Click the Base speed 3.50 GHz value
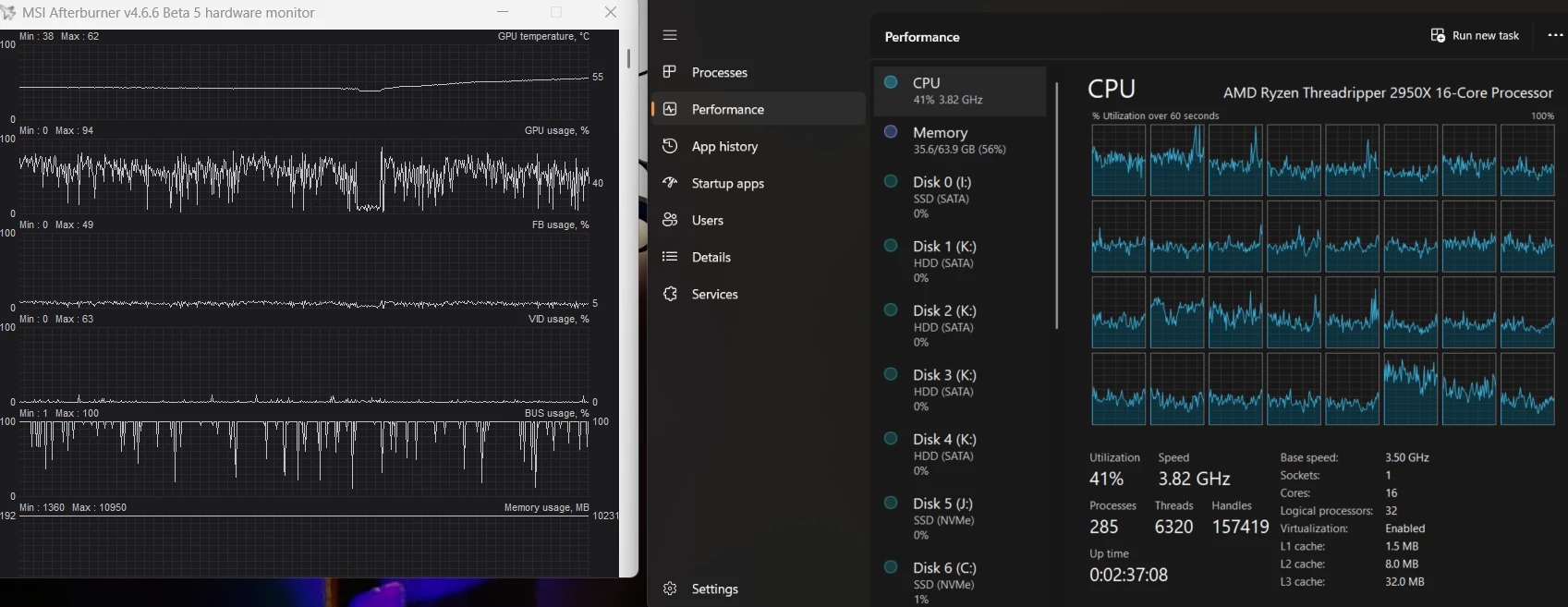The image size is (1568, 607). [x=1407, y=457]
